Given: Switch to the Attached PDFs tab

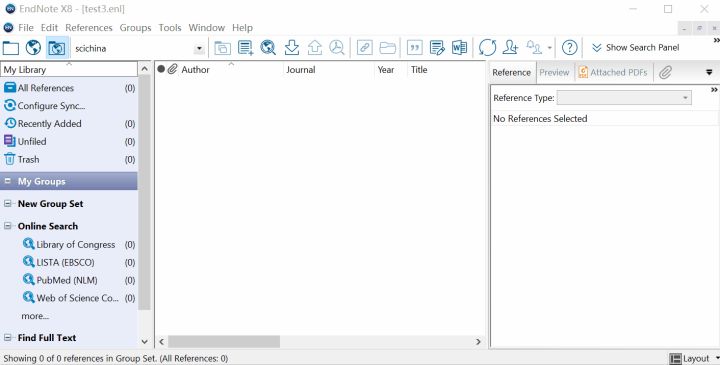Looking at the screenshot, I should coord(613,73).
